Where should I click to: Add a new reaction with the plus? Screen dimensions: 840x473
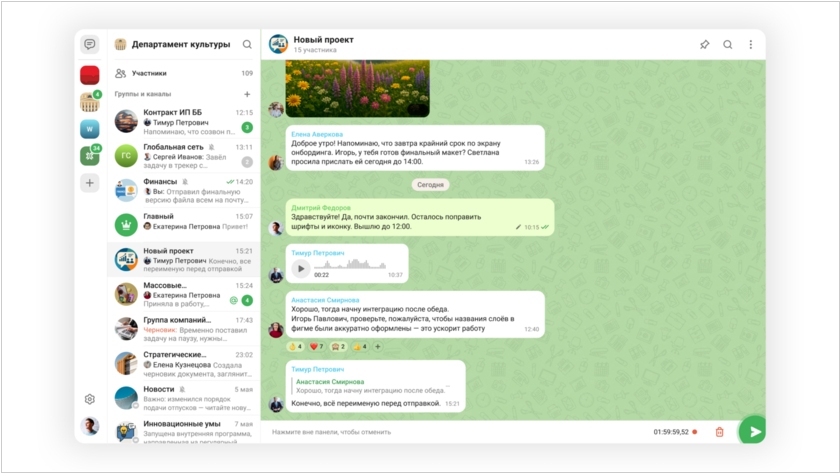pos(378,347)
